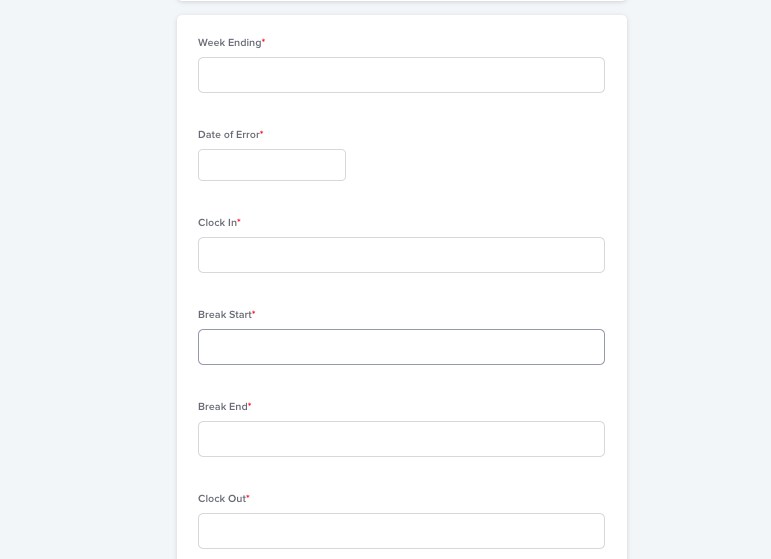Click the empty page background left of form

pos(85,280)
